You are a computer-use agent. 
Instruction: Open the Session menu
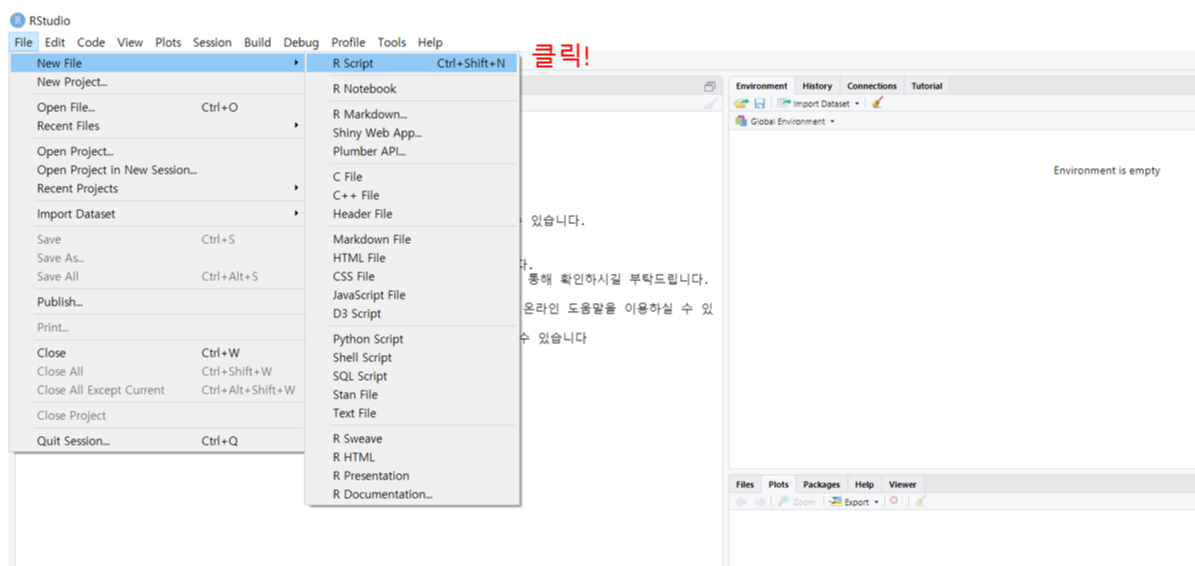(212, 43)
